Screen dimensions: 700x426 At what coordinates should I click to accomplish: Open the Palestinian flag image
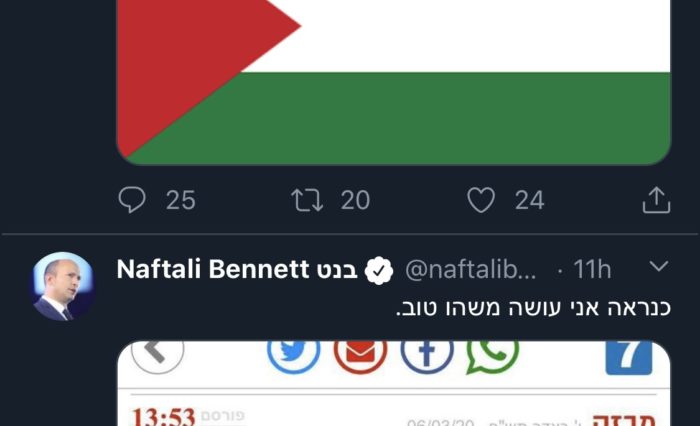[393, 82]
